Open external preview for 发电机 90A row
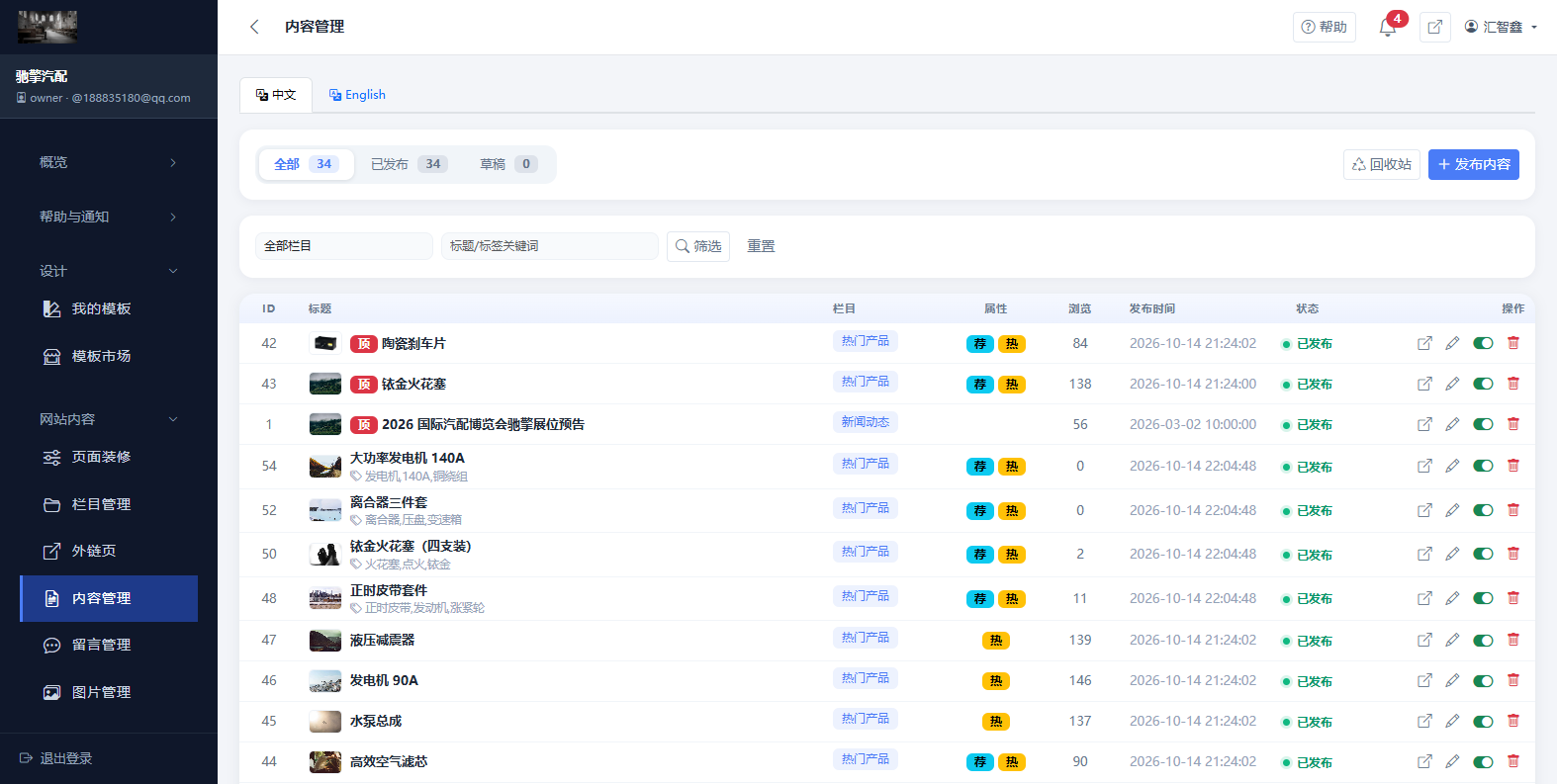 tap(1424, 680)
